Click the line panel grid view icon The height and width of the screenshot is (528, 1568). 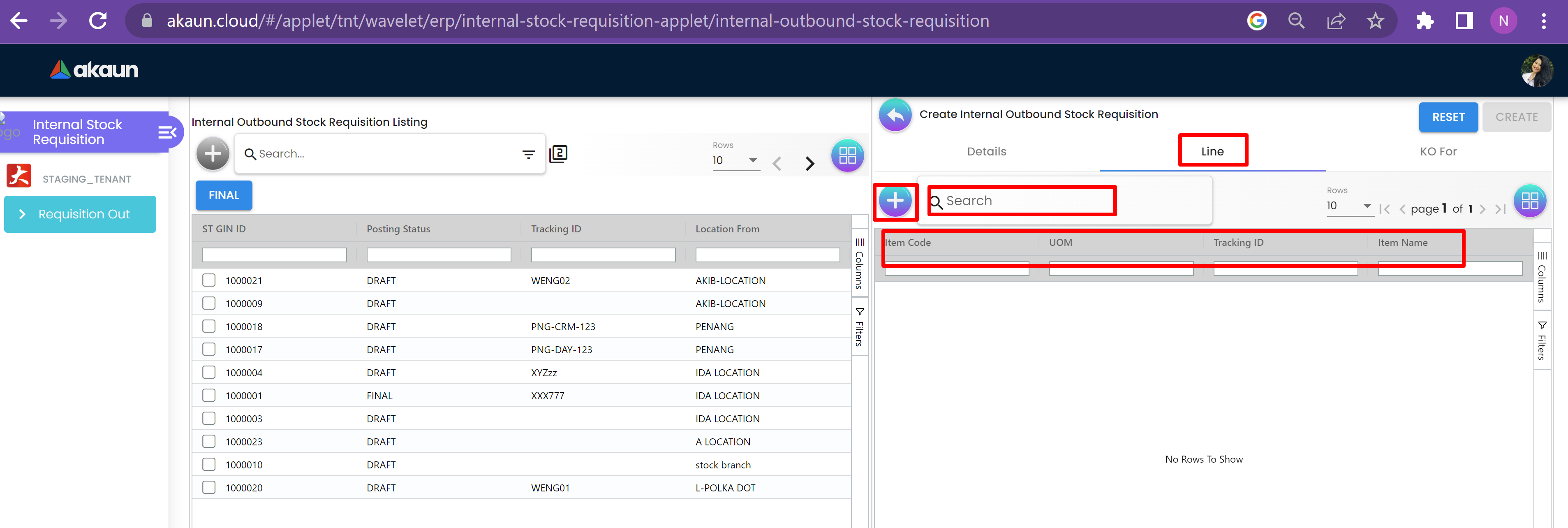coord(1529,200)
